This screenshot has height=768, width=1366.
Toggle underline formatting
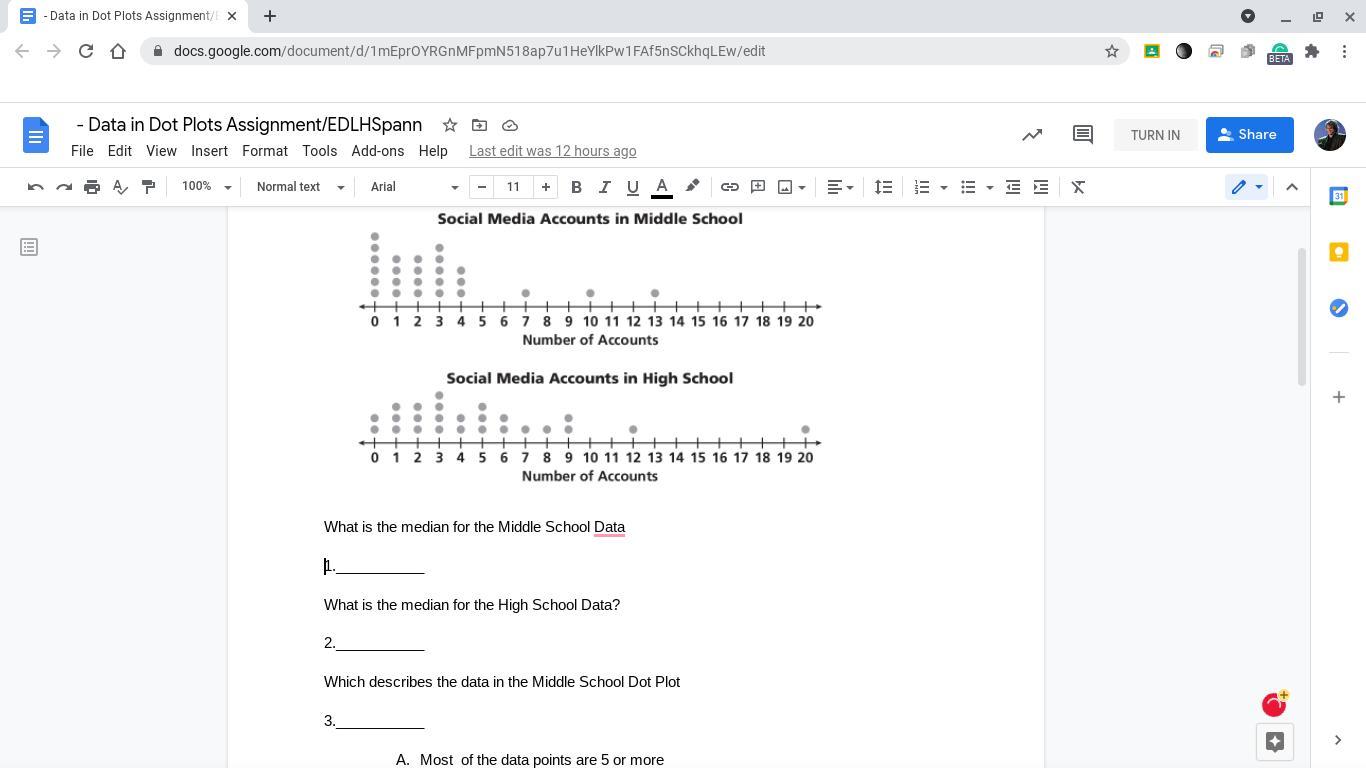pyautogui.click(x=632, y=187)
